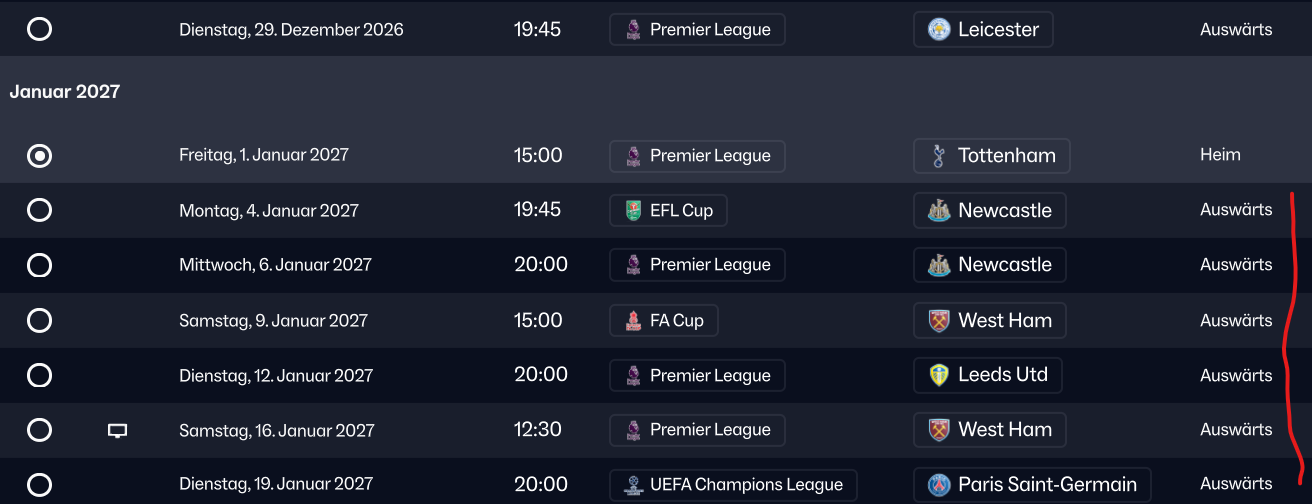The height and width of the screenshot is (504, 1312).
Task: Click the FA Cup competition logo
Action: coord(633,321)
